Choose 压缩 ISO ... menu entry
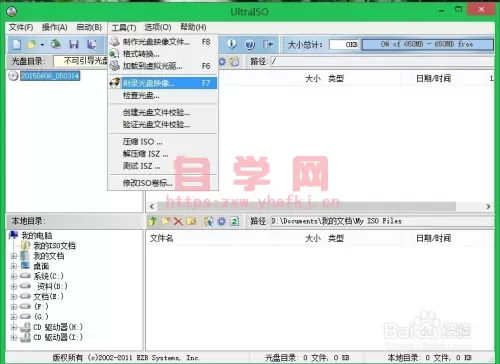 [x=163, y=142]
